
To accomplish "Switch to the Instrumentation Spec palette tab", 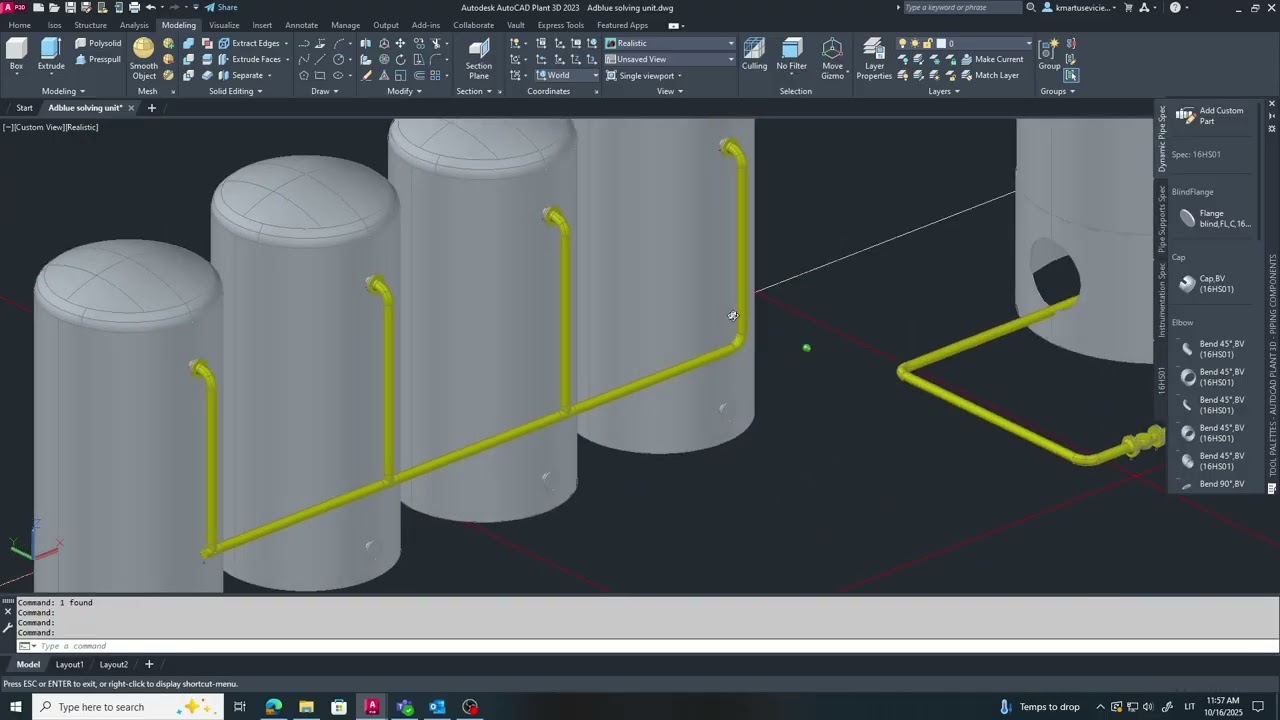I will (1162, 300).
